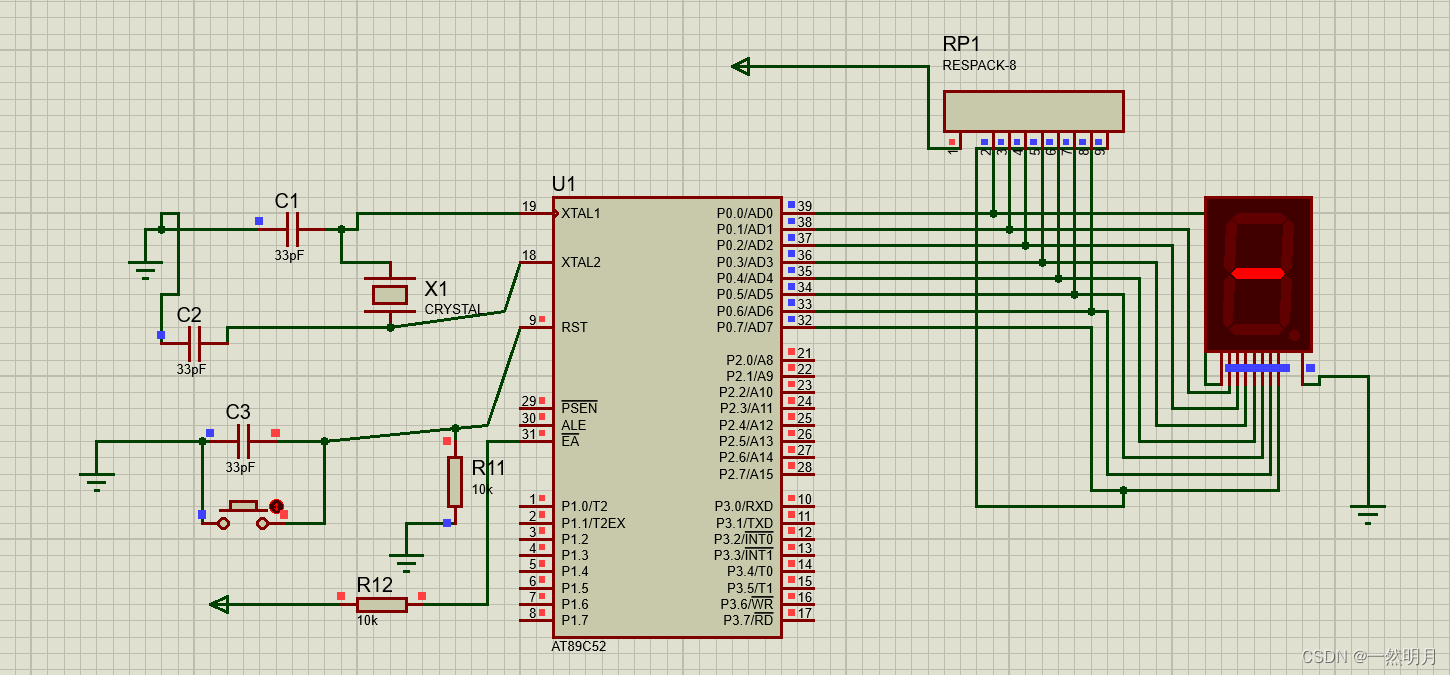Click the XTAL2 pin label on U1
Screen dimensions: 1450x675
[x=581, y=262]
